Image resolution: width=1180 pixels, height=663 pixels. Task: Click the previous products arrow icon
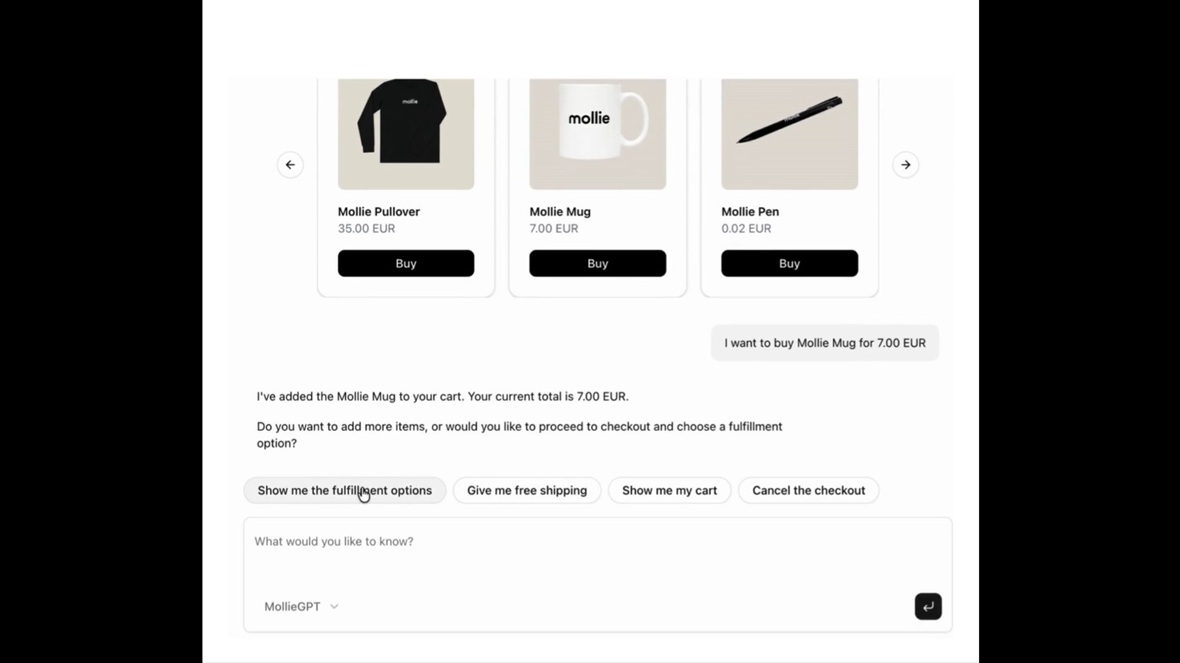[x=290, y=165]
